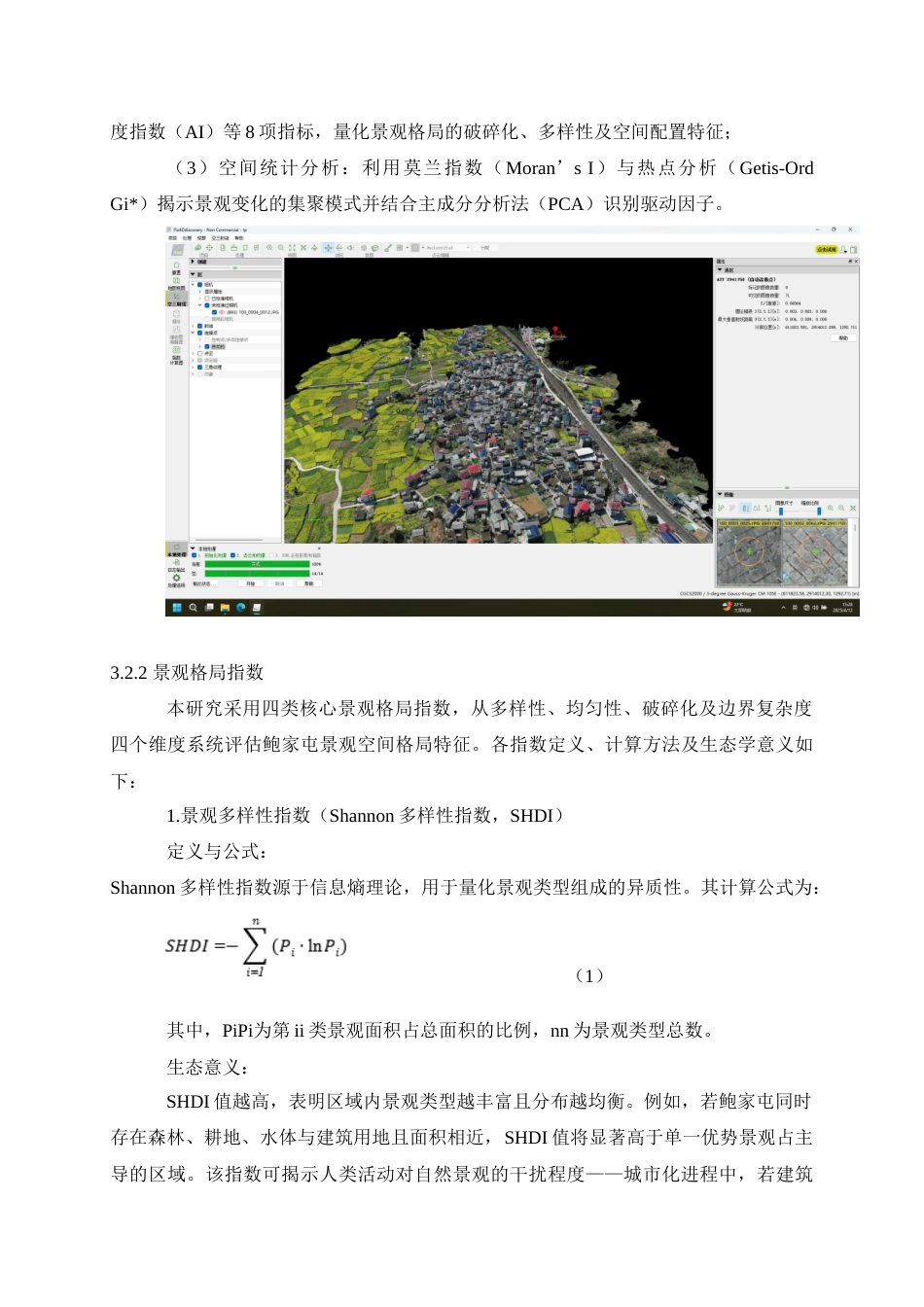Open the Process menu in the menu bar
The image size is (924, 1307).
pos(188,235)
